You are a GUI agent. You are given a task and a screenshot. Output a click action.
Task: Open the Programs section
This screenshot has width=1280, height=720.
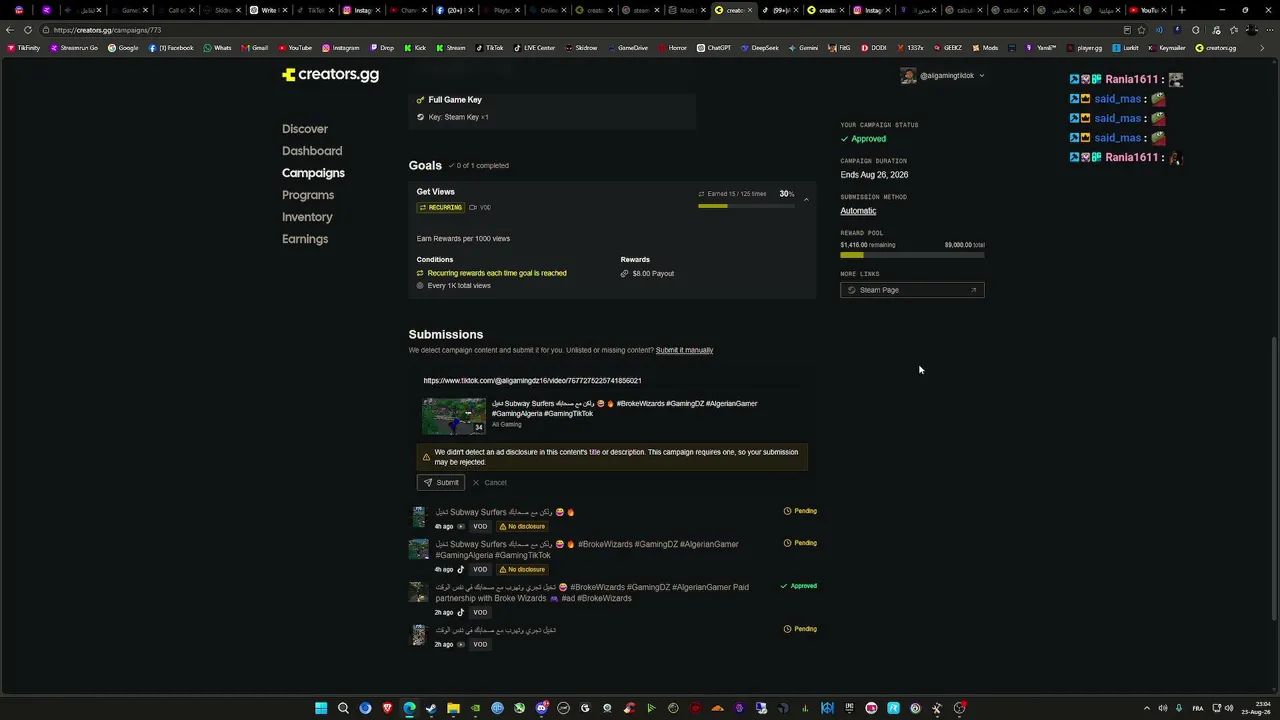[308, 195]
